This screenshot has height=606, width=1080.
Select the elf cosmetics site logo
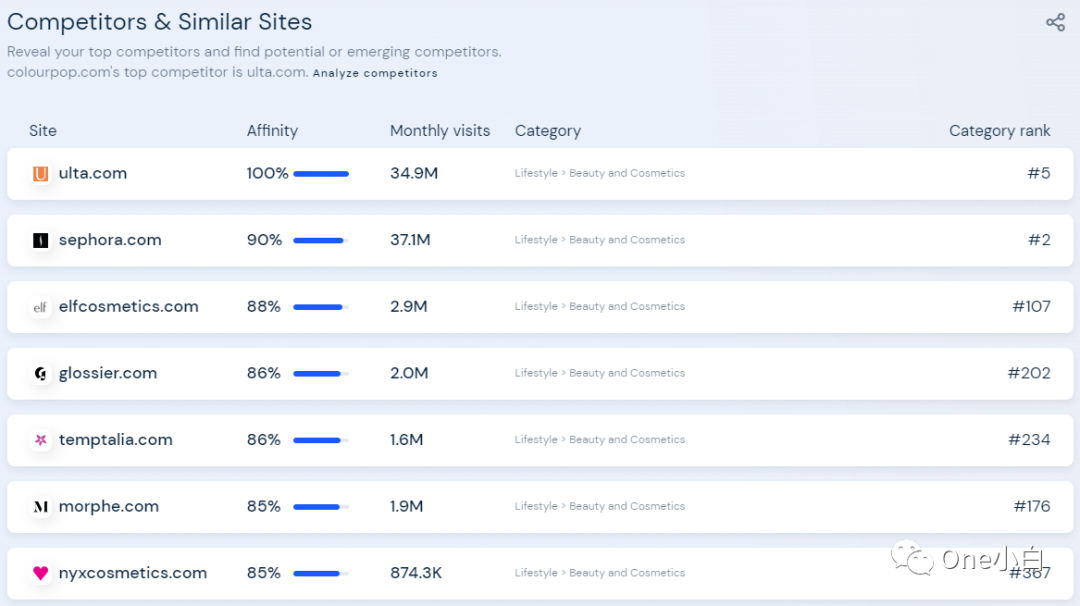pyautogui.click(x=40, y=306)
